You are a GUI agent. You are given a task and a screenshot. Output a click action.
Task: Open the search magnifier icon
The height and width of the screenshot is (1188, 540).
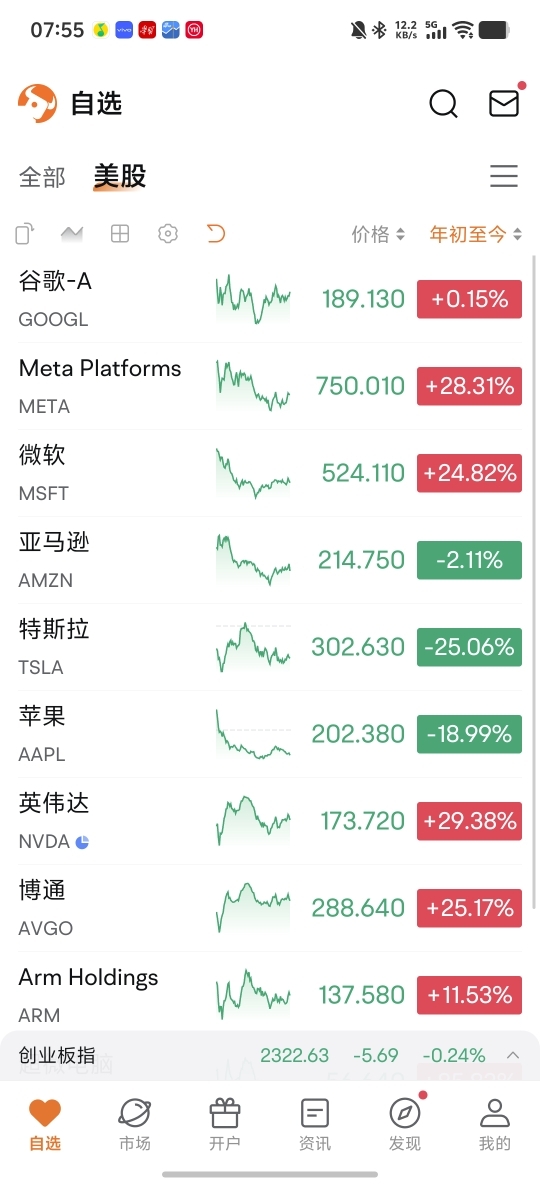click(443, 103)
